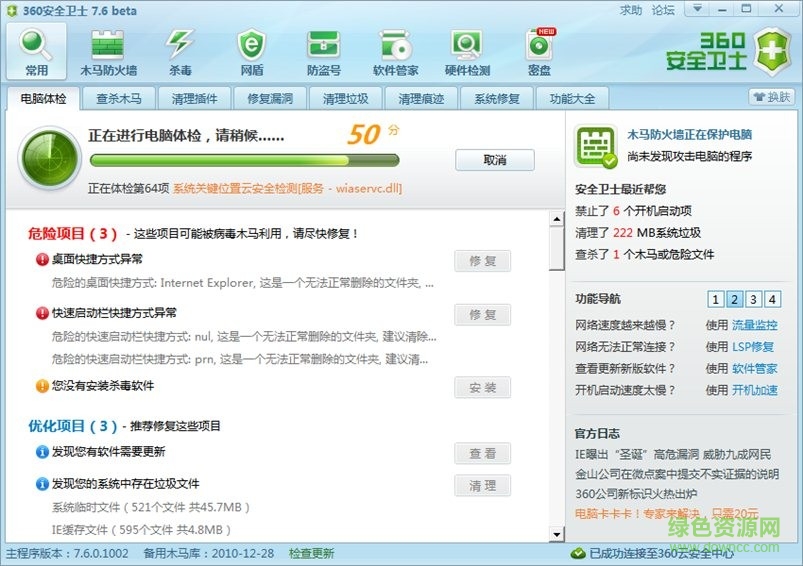
Task: Click 清理 for system junk files
Action: (x=482, y=486)
